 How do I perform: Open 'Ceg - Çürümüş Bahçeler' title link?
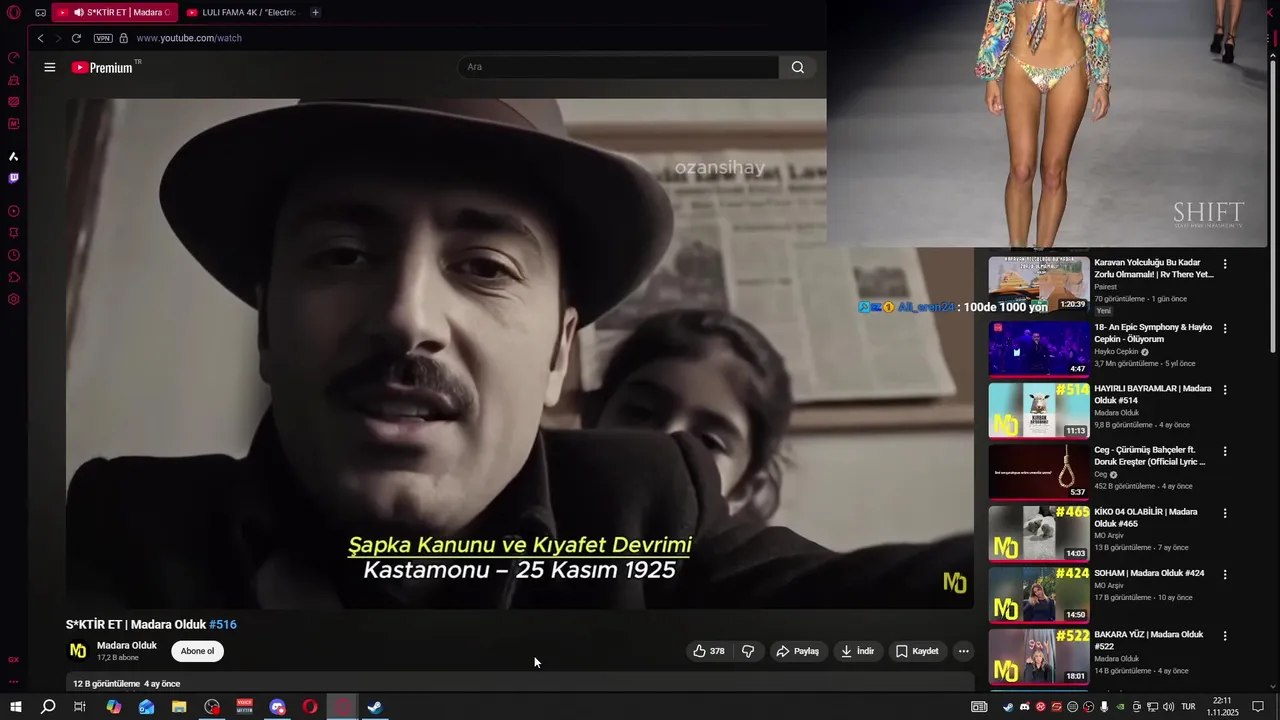(1150, 456)
